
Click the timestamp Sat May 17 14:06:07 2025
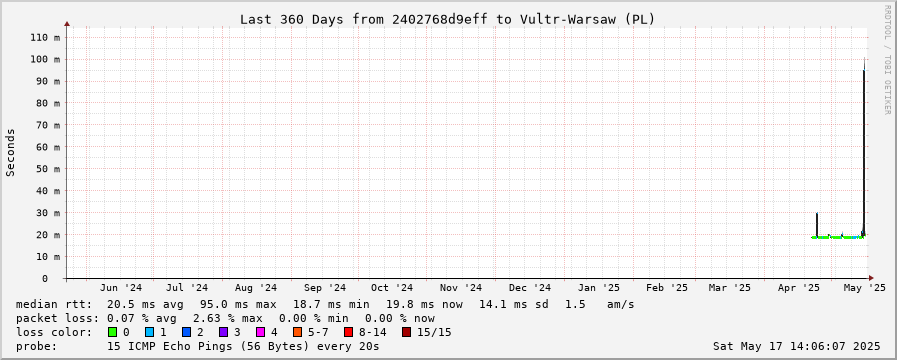pyautogui.click(x=796, y=346)
